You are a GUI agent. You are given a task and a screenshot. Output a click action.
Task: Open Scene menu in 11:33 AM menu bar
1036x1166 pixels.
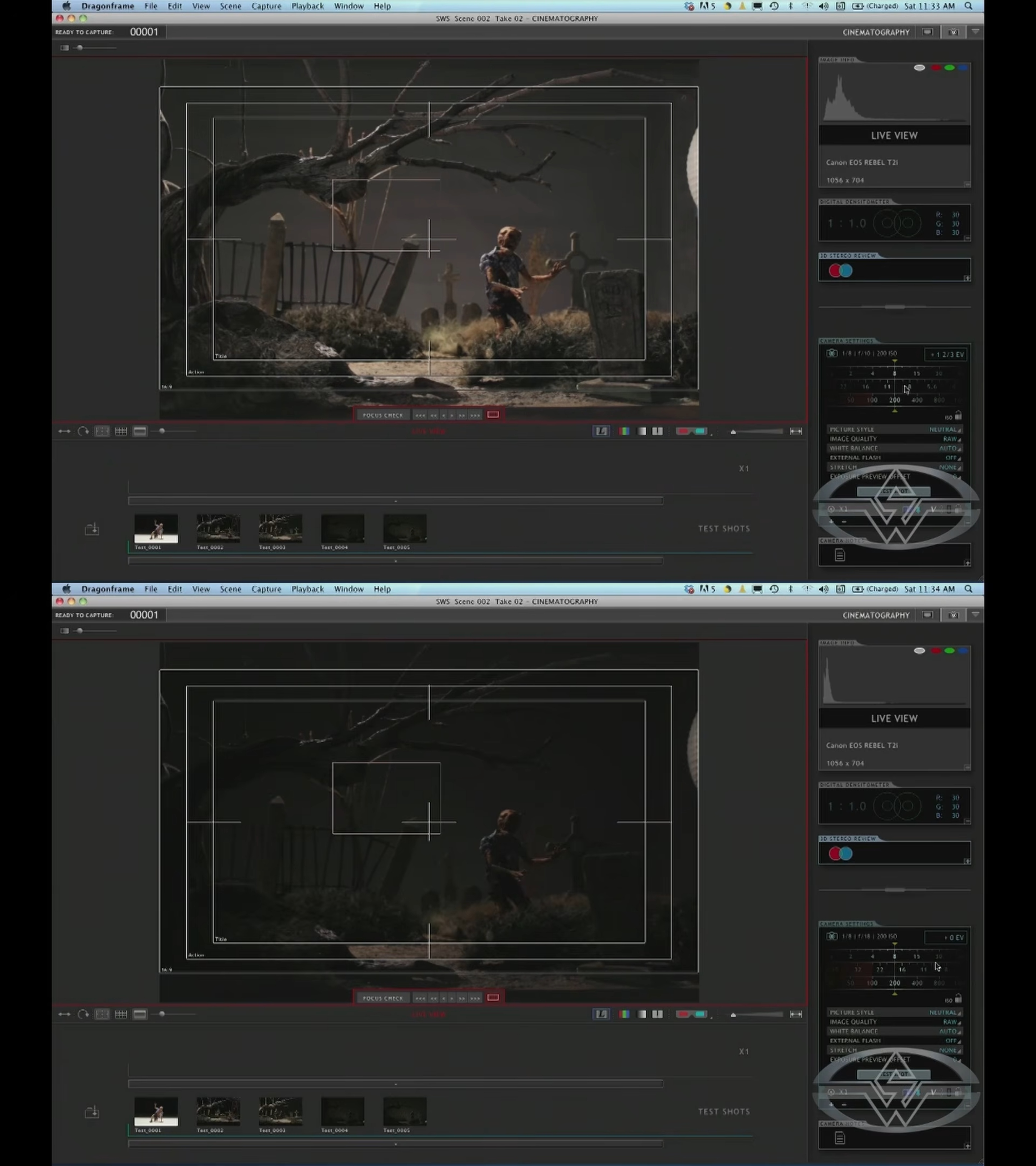[x=230, y=6]
